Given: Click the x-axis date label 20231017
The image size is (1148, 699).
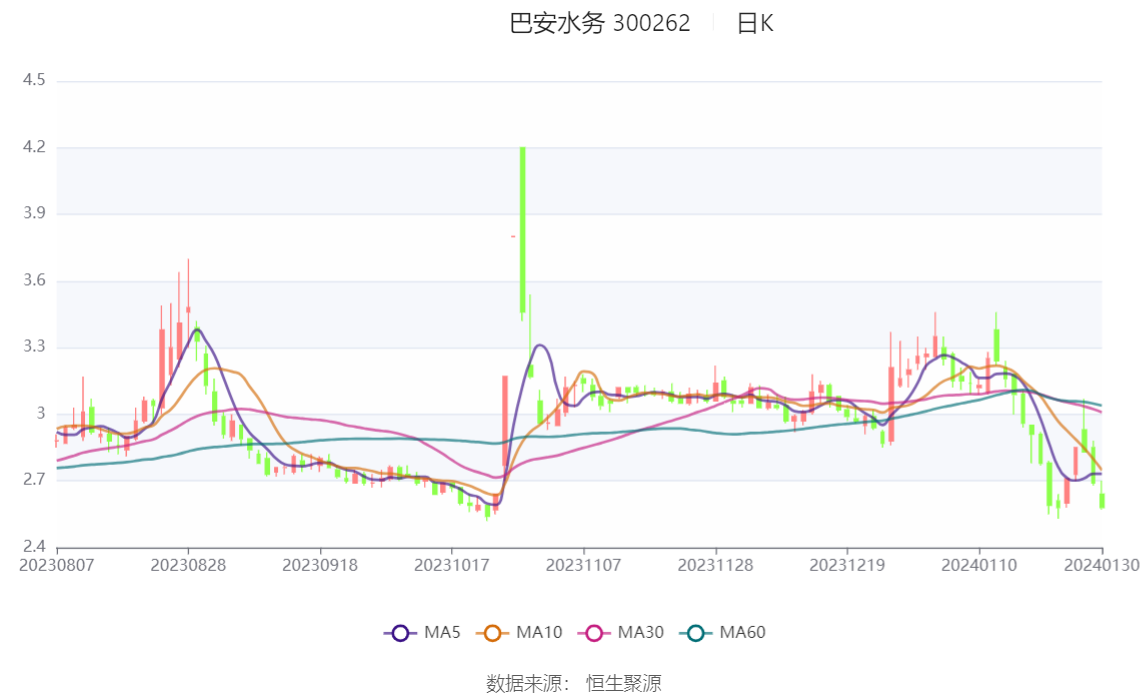Looking at the screenshot, I should point(452,565).
